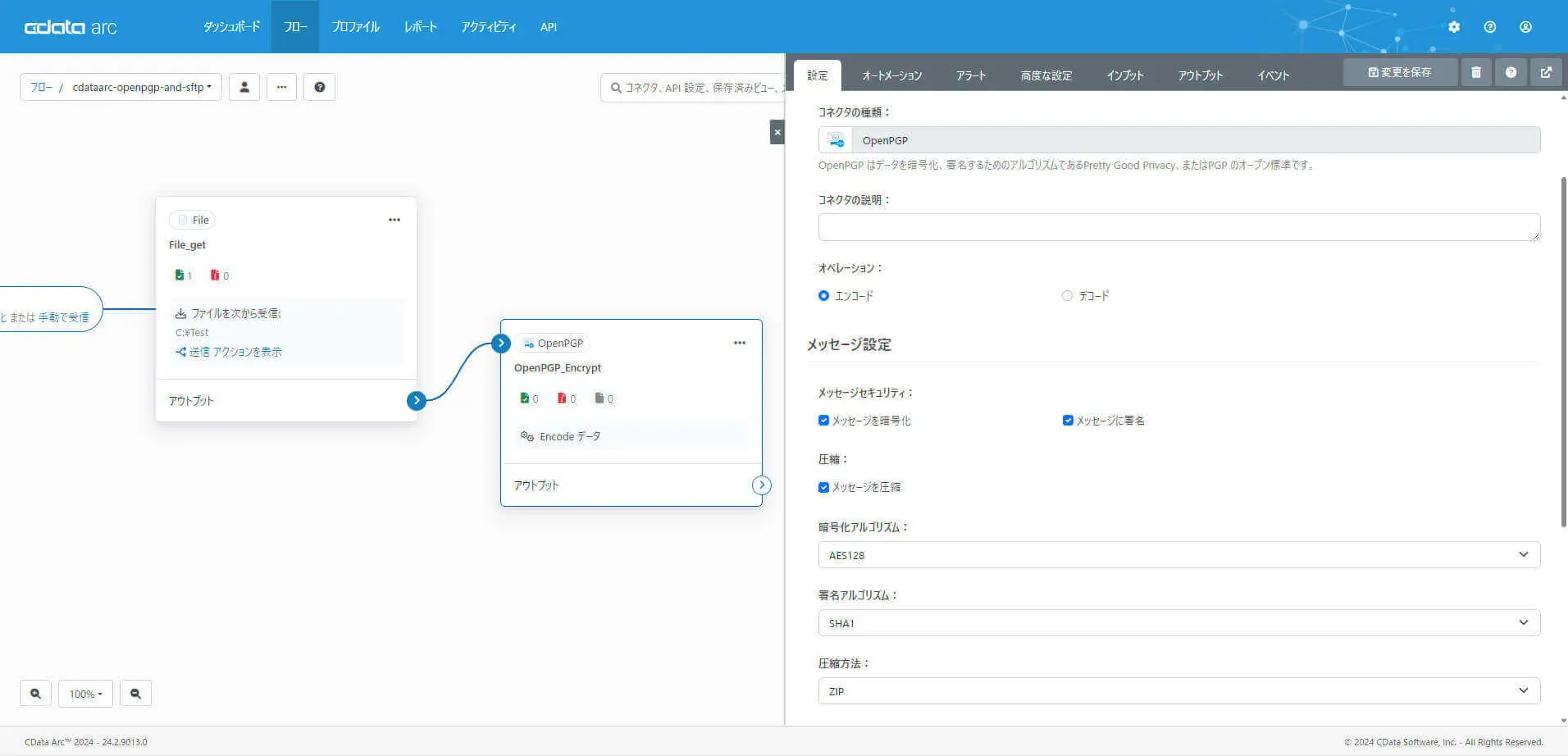This screenshot has height=756, width=1568.
Task: Open the 圧縮方法 ZIP dropdown
Action: click(x=1179, y=691)
